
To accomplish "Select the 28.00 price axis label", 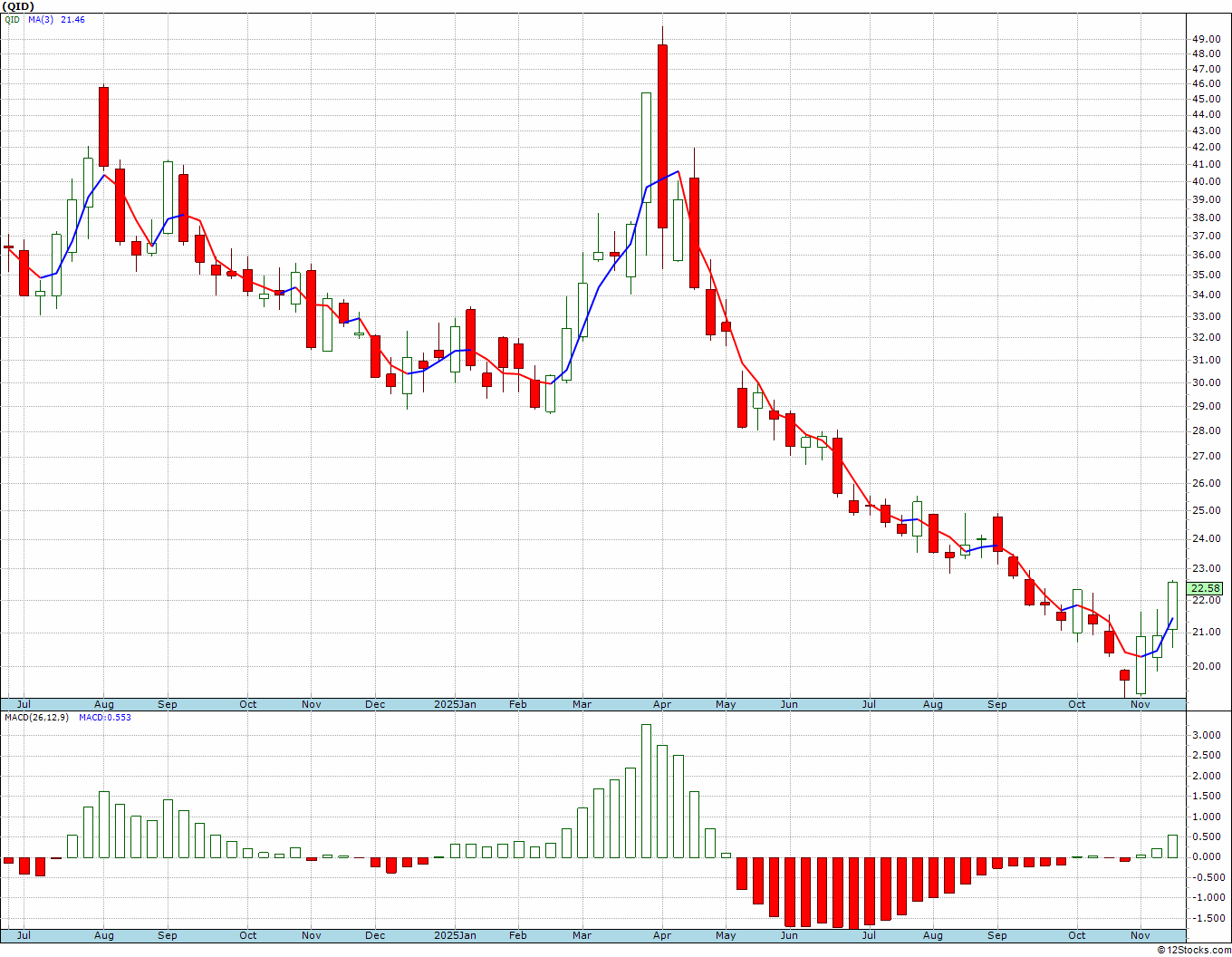I will point(1206,430).
